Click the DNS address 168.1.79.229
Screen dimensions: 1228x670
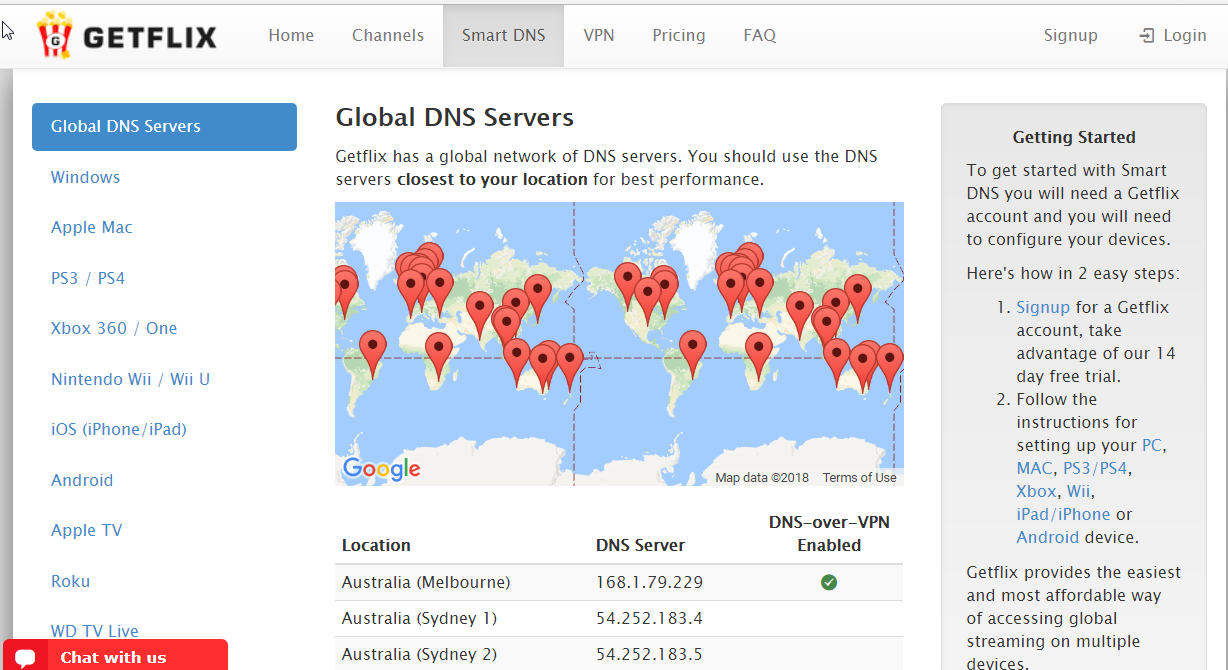coord(649,582)
